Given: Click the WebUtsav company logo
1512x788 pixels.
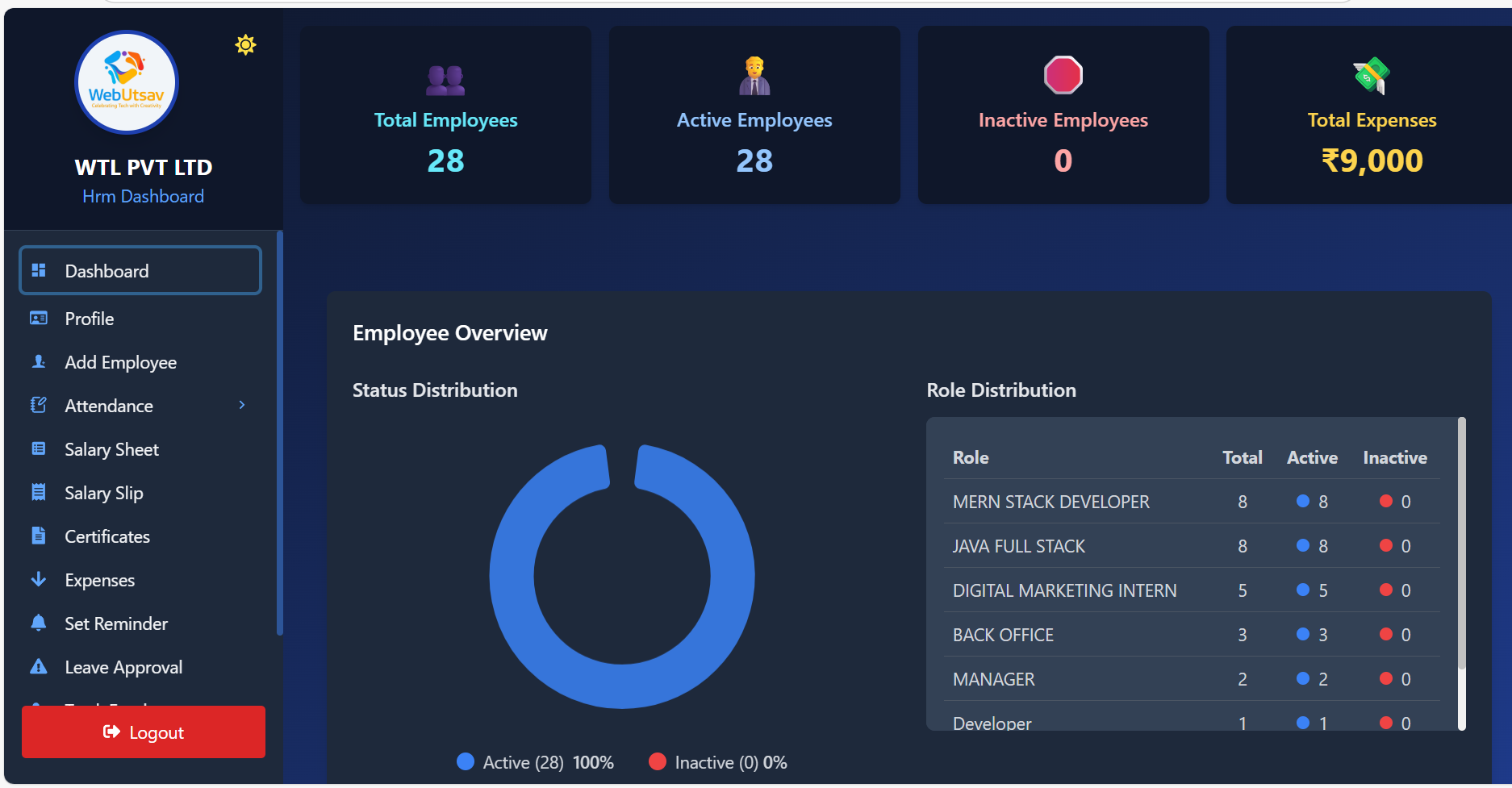Looking at the screenshot, I should tap(127, 82).
